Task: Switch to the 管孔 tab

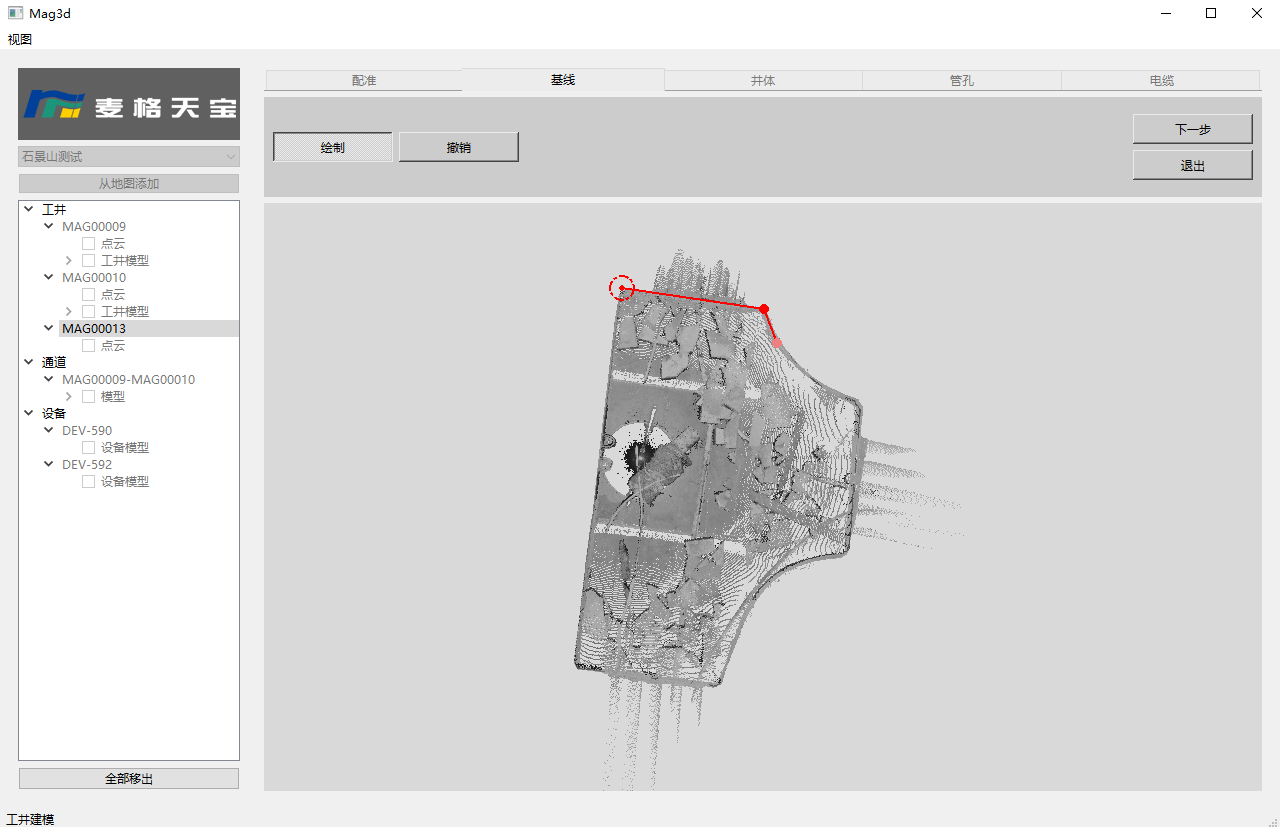Action: pyautogui.click(x=961, y=81)
